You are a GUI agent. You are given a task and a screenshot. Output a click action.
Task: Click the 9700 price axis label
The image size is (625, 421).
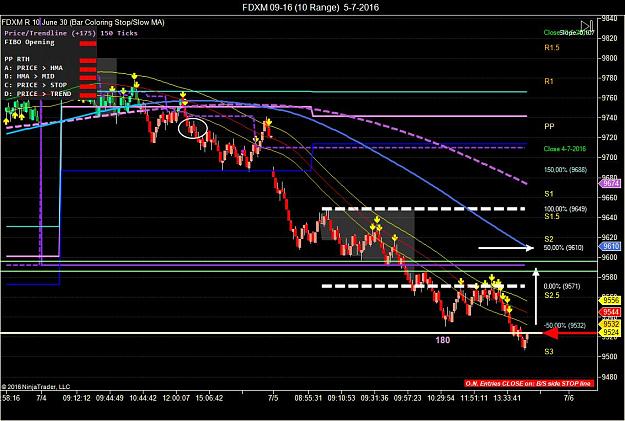coord(609,157)
